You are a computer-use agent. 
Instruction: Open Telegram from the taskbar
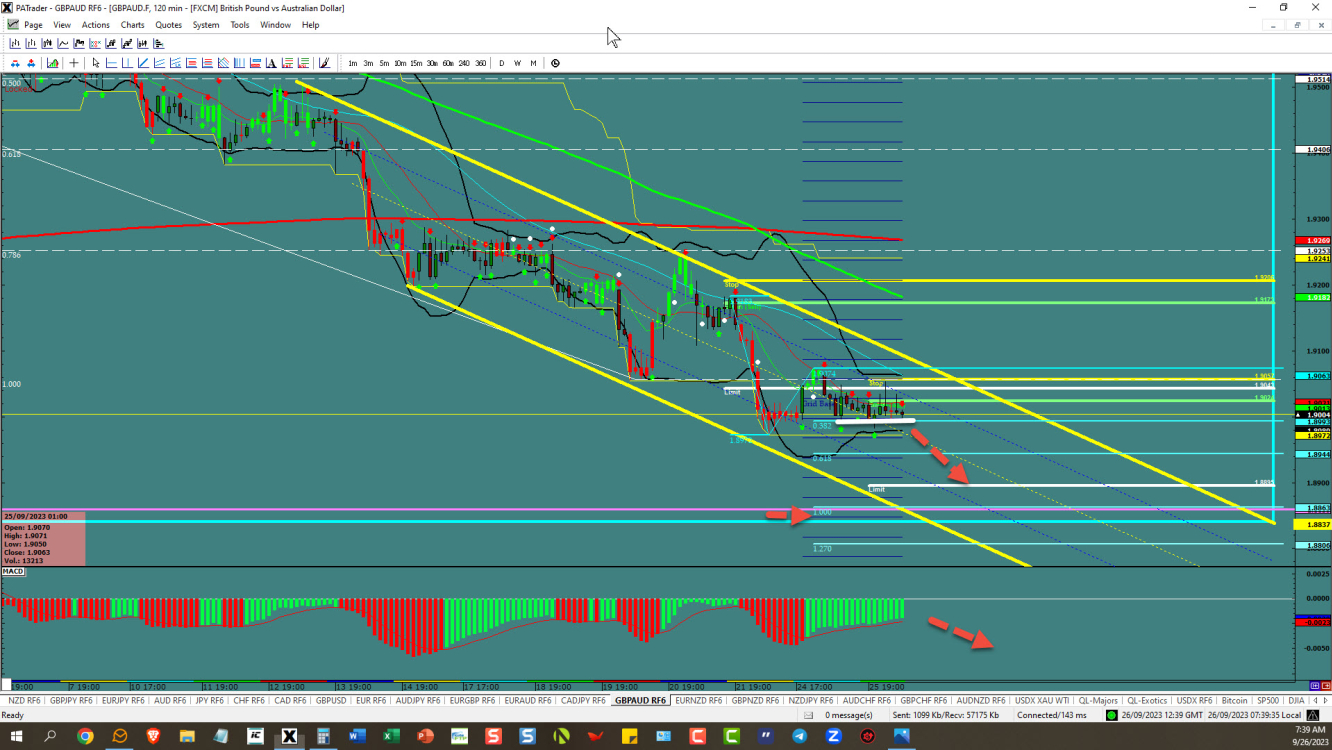(799, 736)
